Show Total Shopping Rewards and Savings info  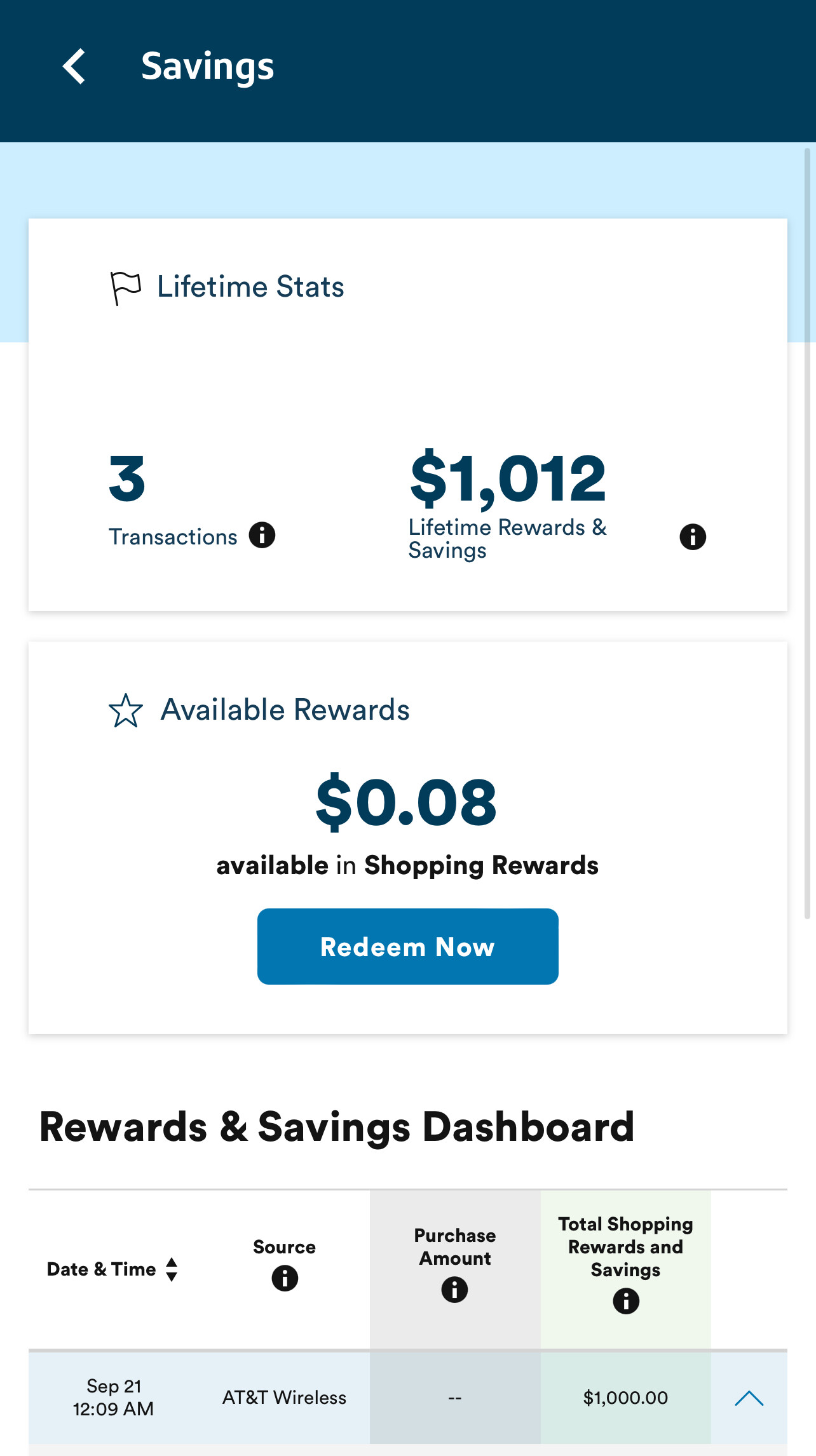pos(626,1301)
